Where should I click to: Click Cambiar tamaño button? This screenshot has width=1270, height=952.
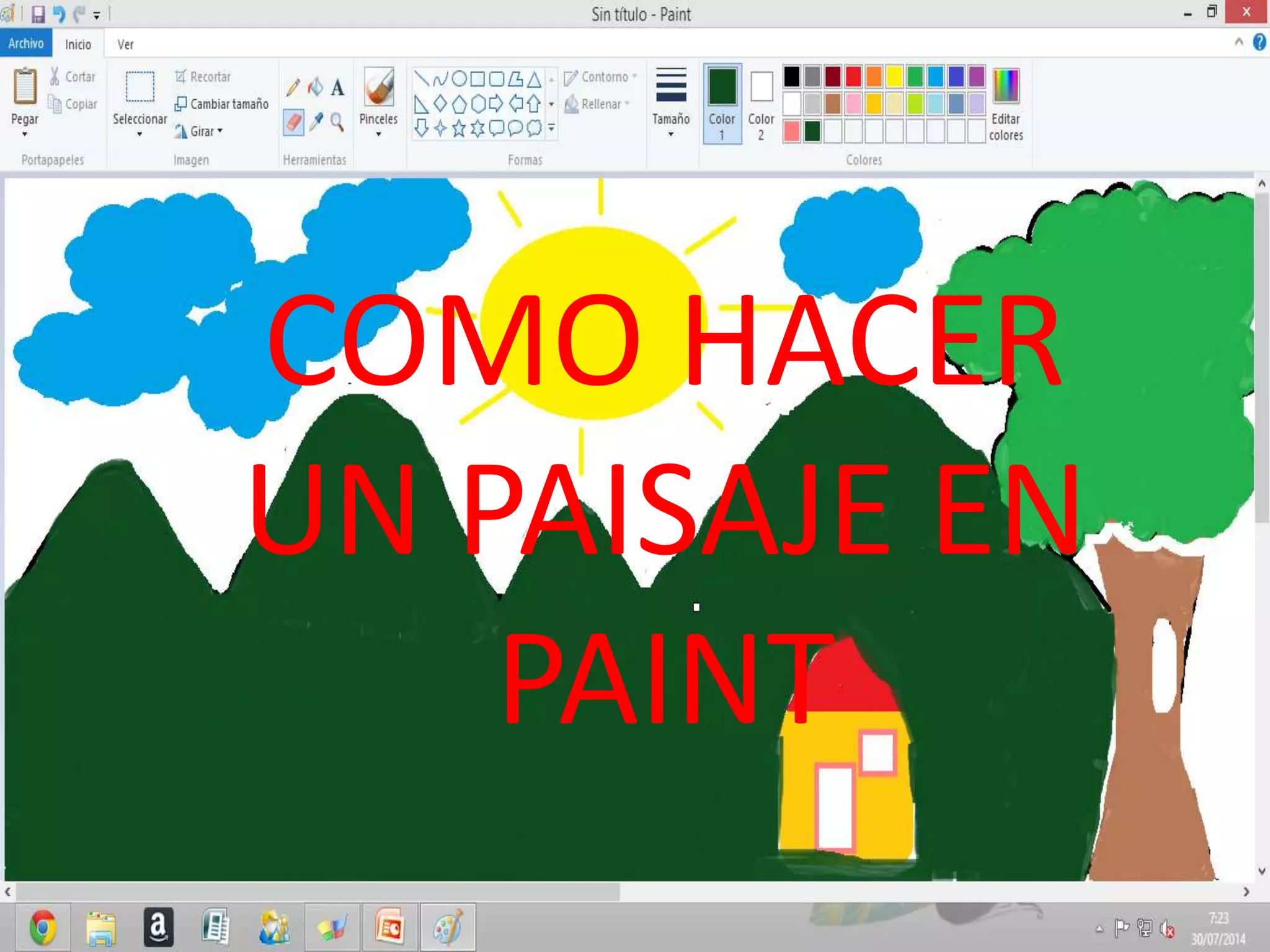[222, 104]
